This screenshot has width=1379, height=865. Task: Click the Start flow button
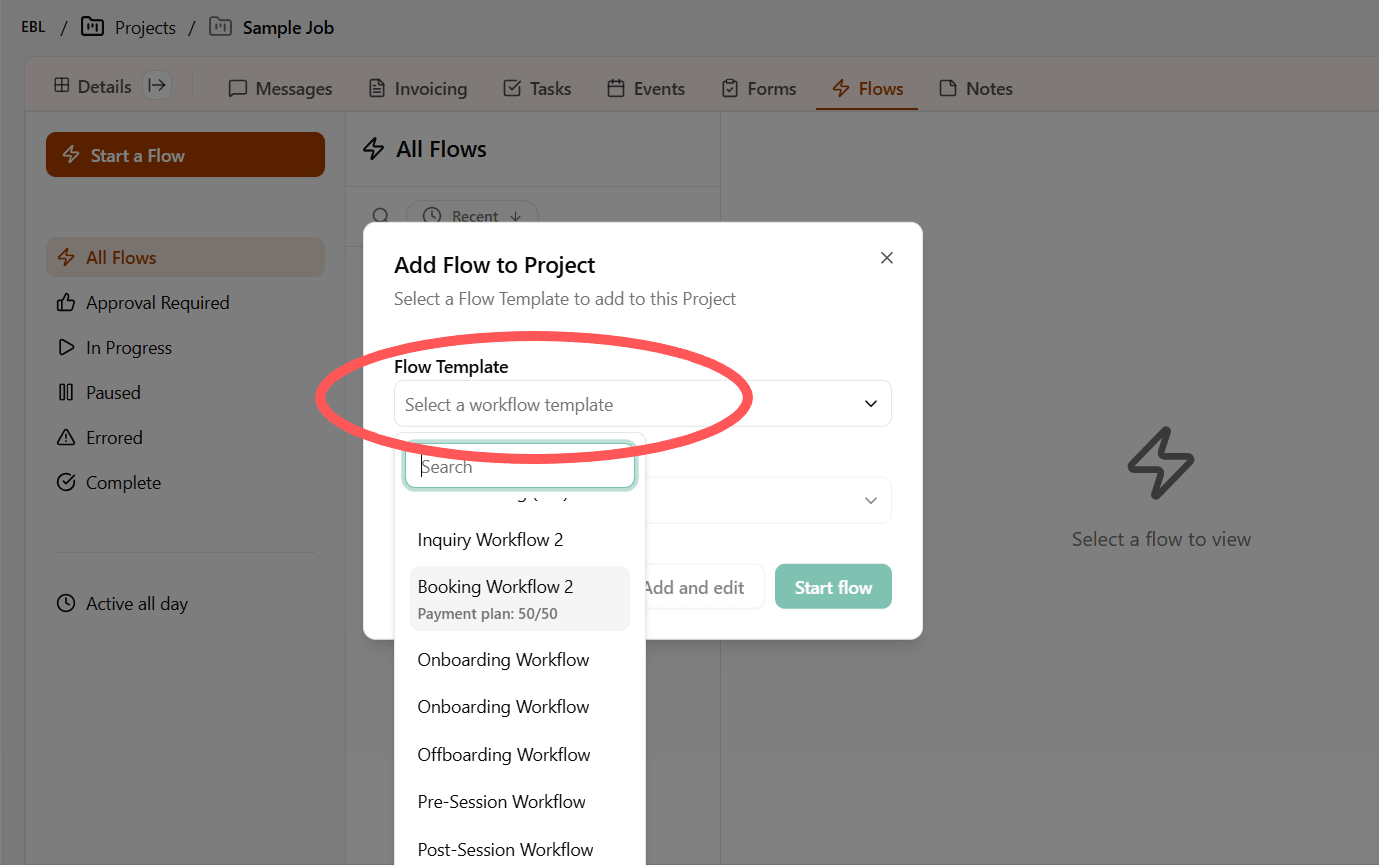point(833,587)
